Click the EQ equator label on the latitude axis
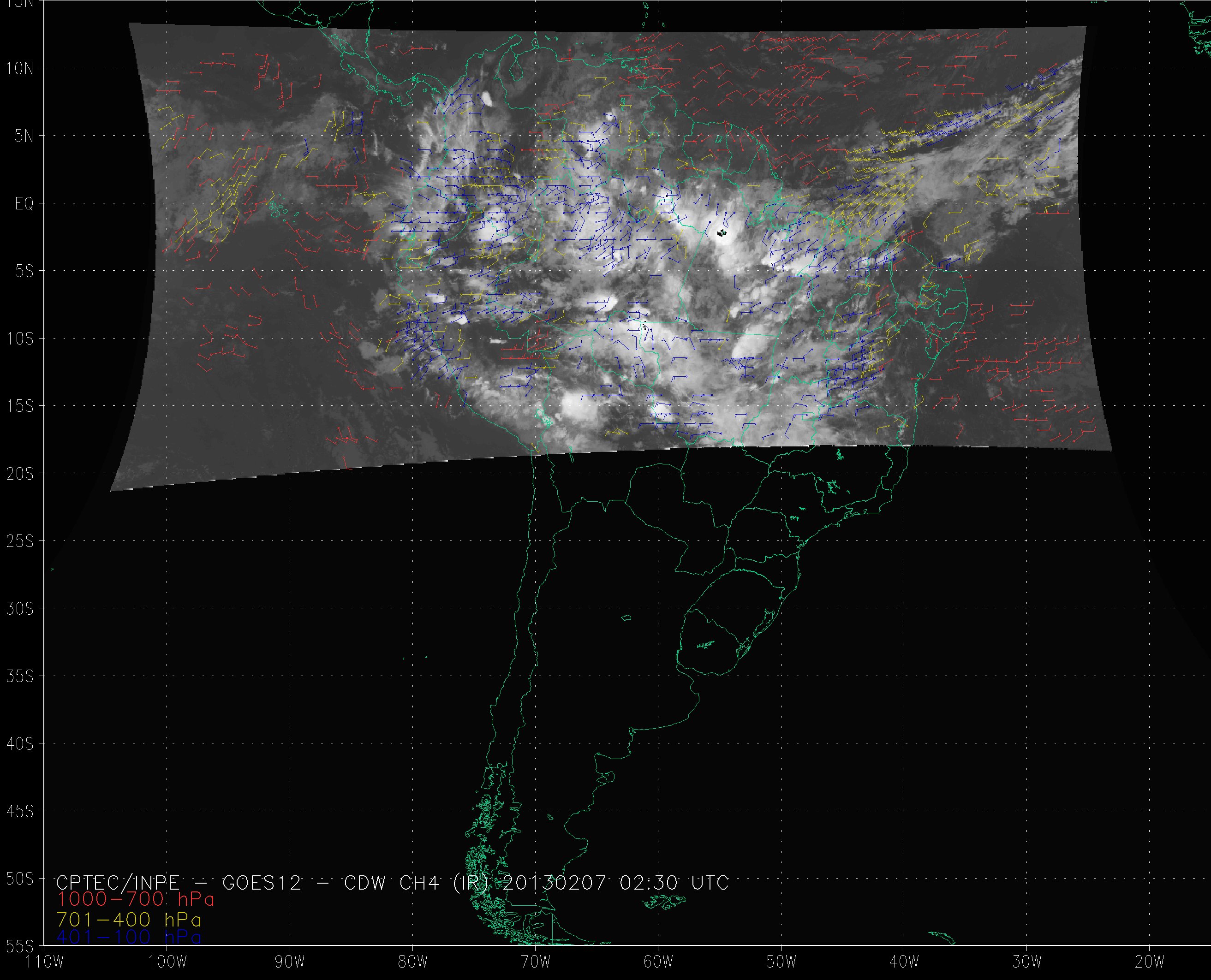 point(24,204)
